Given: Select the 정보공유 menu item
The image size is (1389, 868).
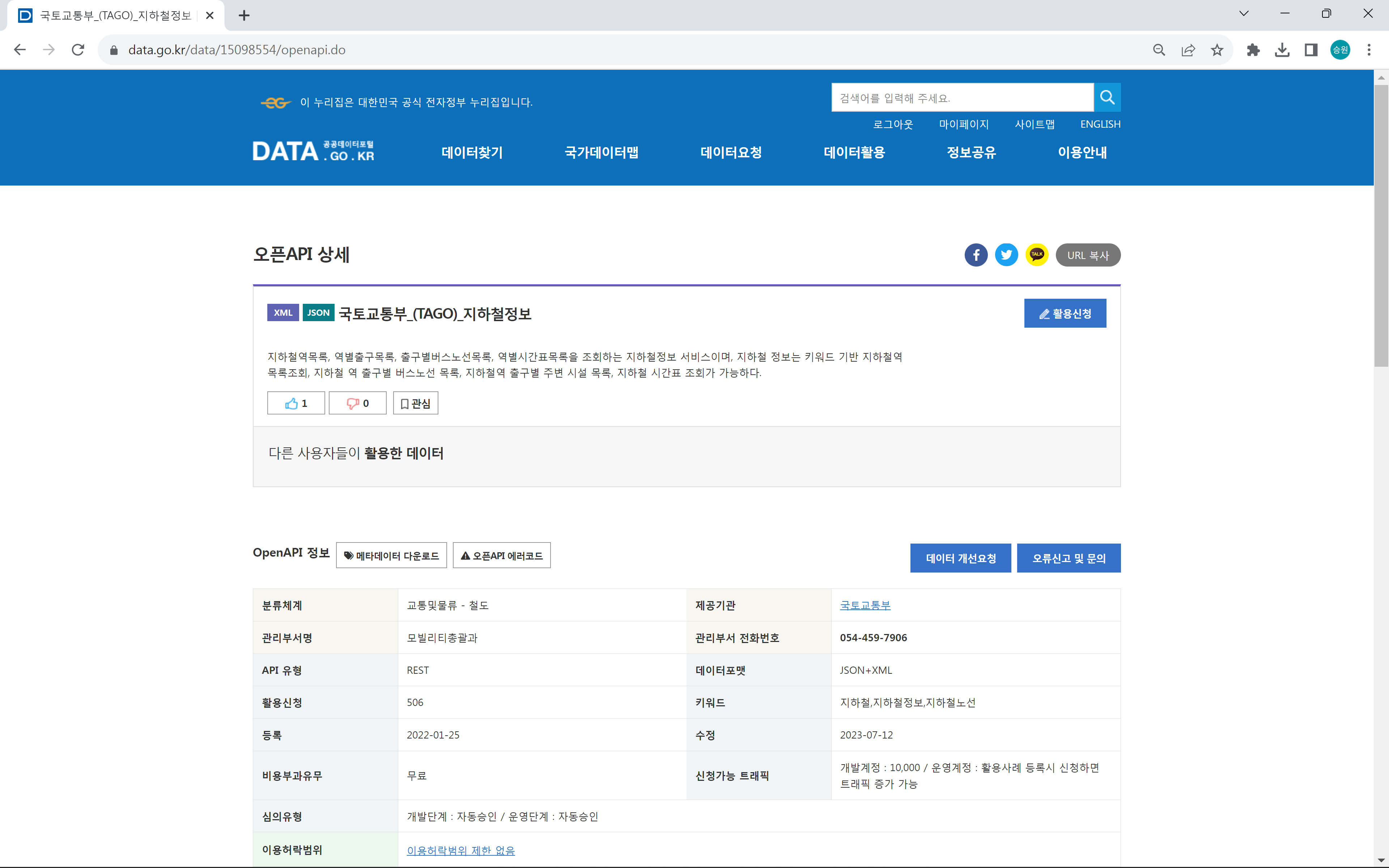Looking at the screenshot, I should click(x=971, y=152).
